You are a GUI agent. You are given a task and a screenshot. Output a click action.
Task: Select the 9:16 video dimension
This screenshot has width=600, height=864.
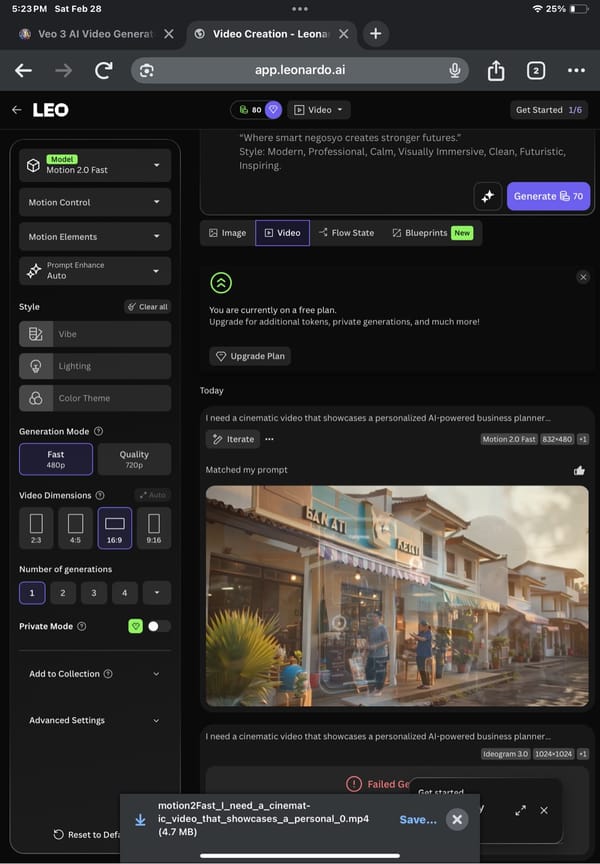[x=153, y=528]
